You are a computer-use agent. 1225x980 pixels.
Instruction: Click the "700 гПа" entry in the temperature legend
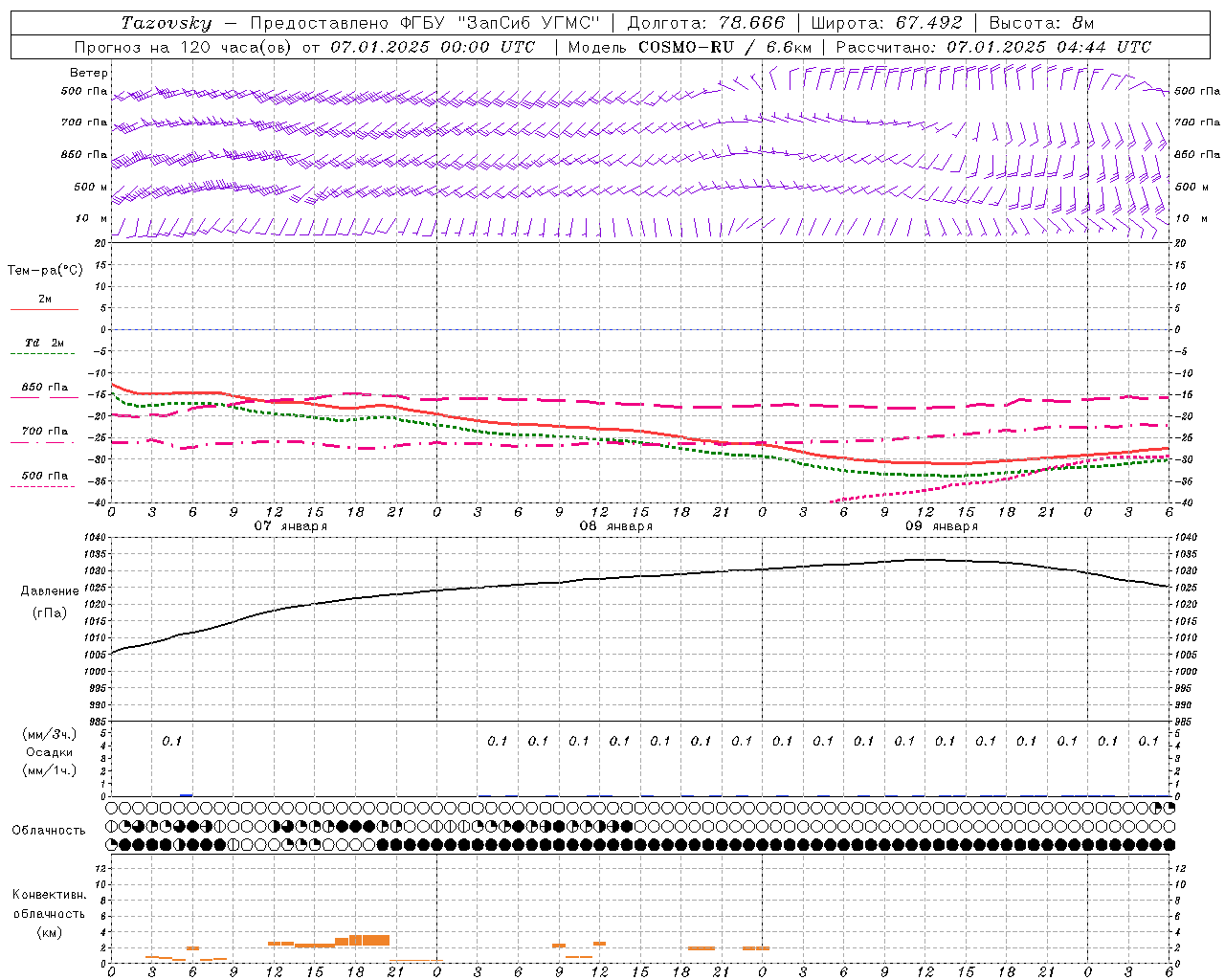coord(45,432)
